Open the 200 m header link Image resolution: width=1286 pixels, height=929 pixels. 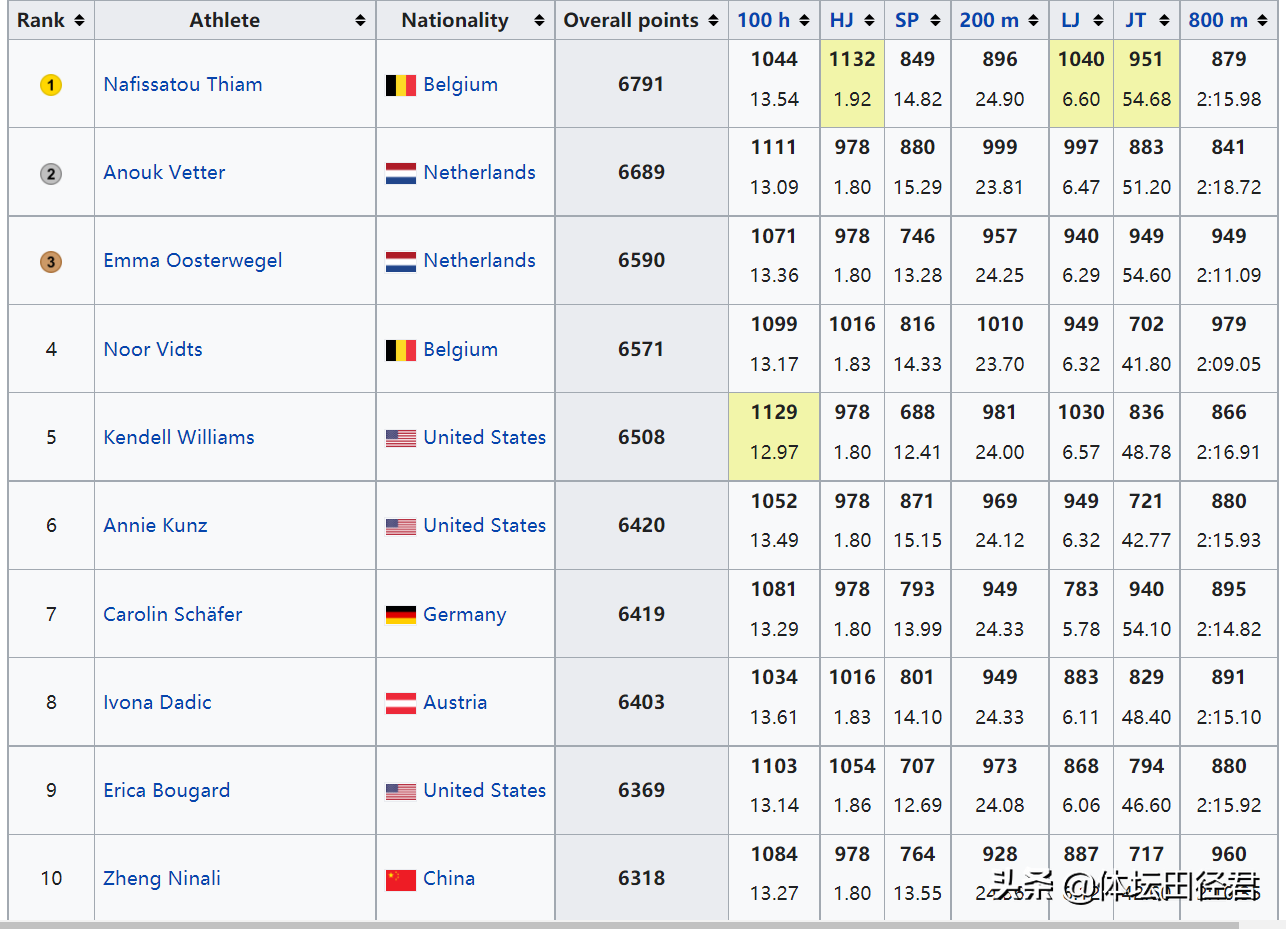(990, 20)
